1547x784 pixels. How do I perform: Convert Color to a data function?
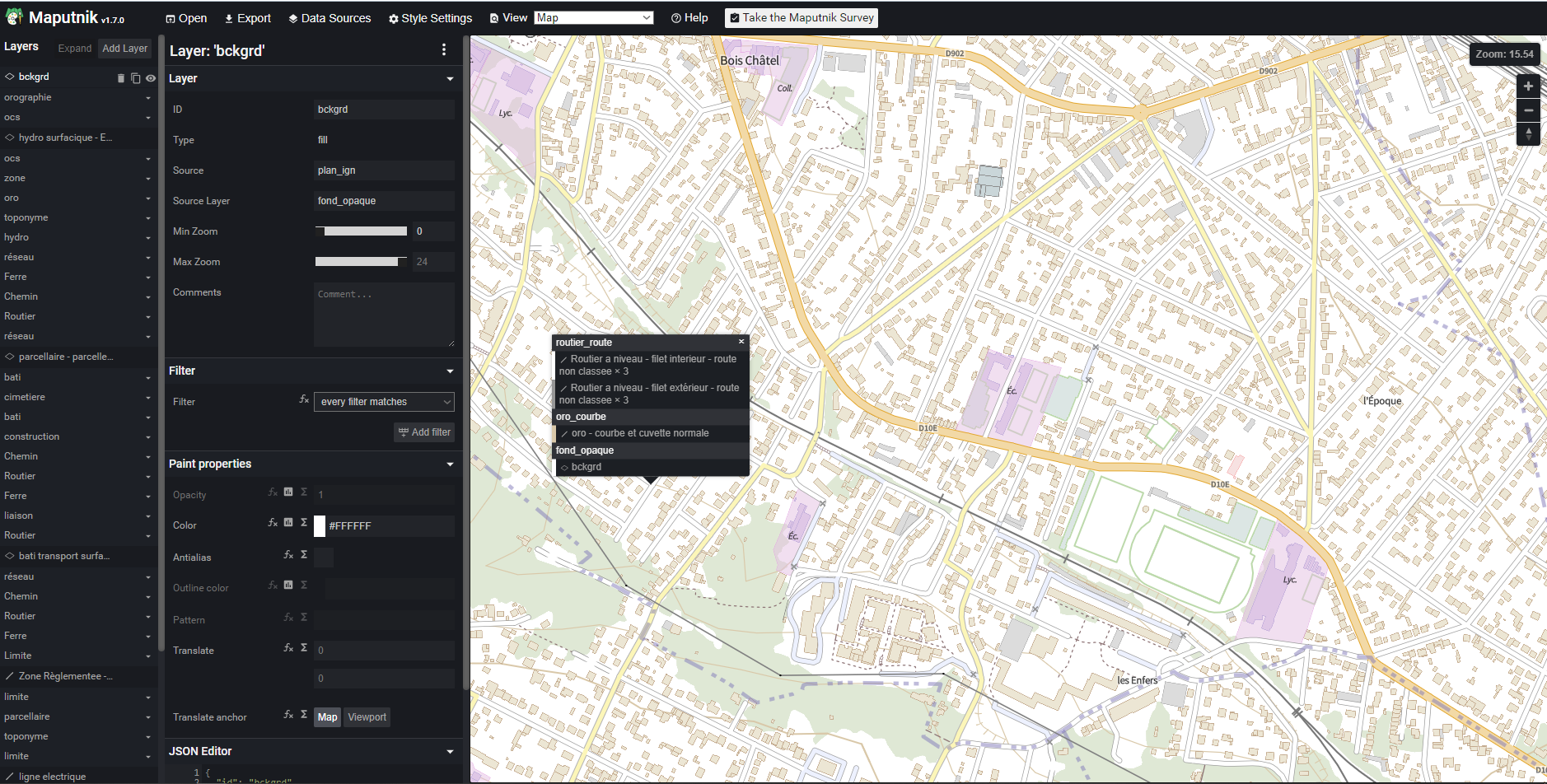(x=288, y=522)
